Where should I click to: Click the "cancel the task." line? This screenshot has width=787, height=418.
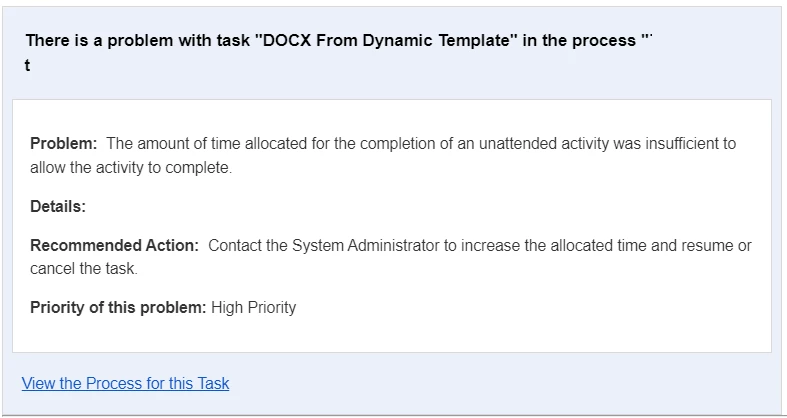(84, 268)
